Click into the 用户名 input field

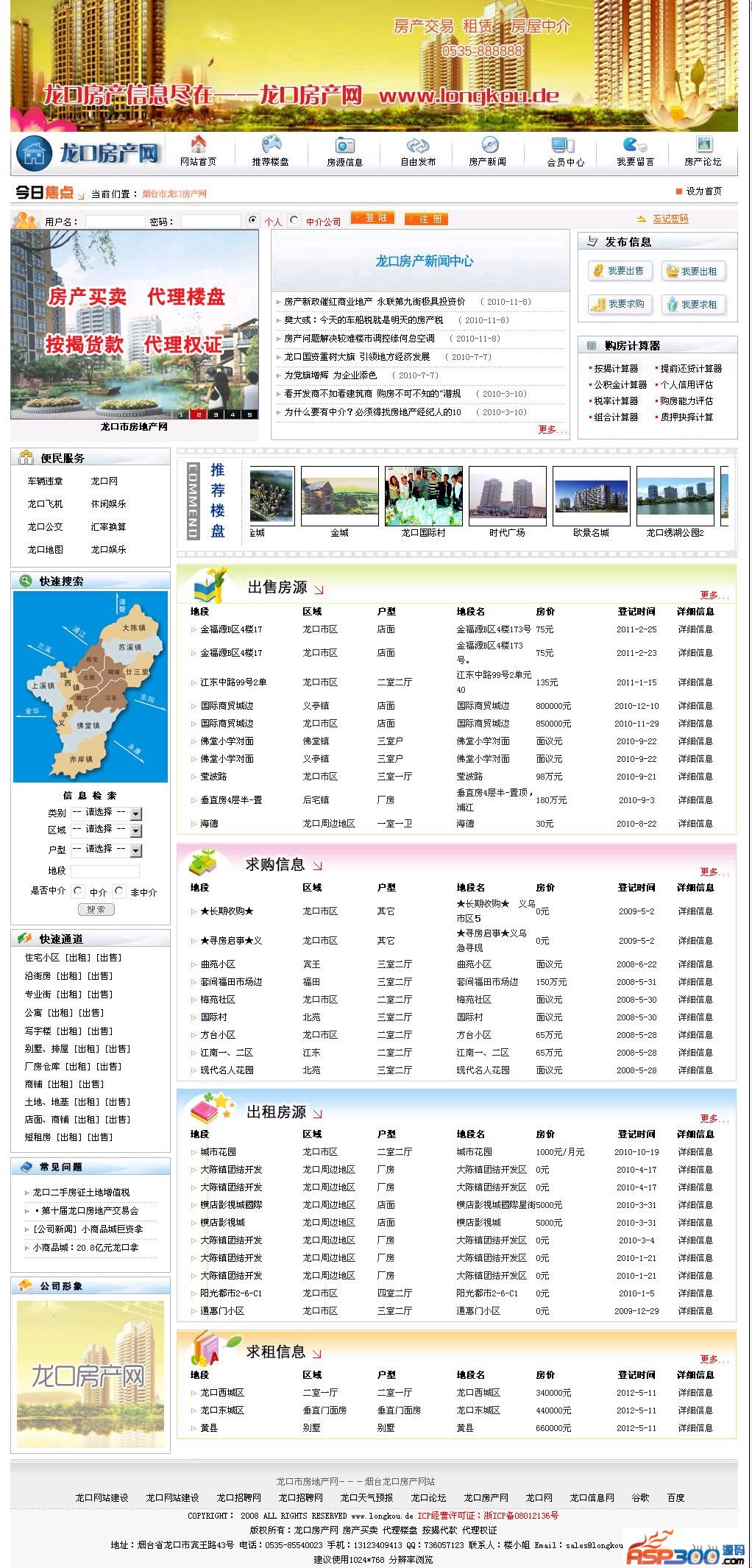[x=115, y=222]
